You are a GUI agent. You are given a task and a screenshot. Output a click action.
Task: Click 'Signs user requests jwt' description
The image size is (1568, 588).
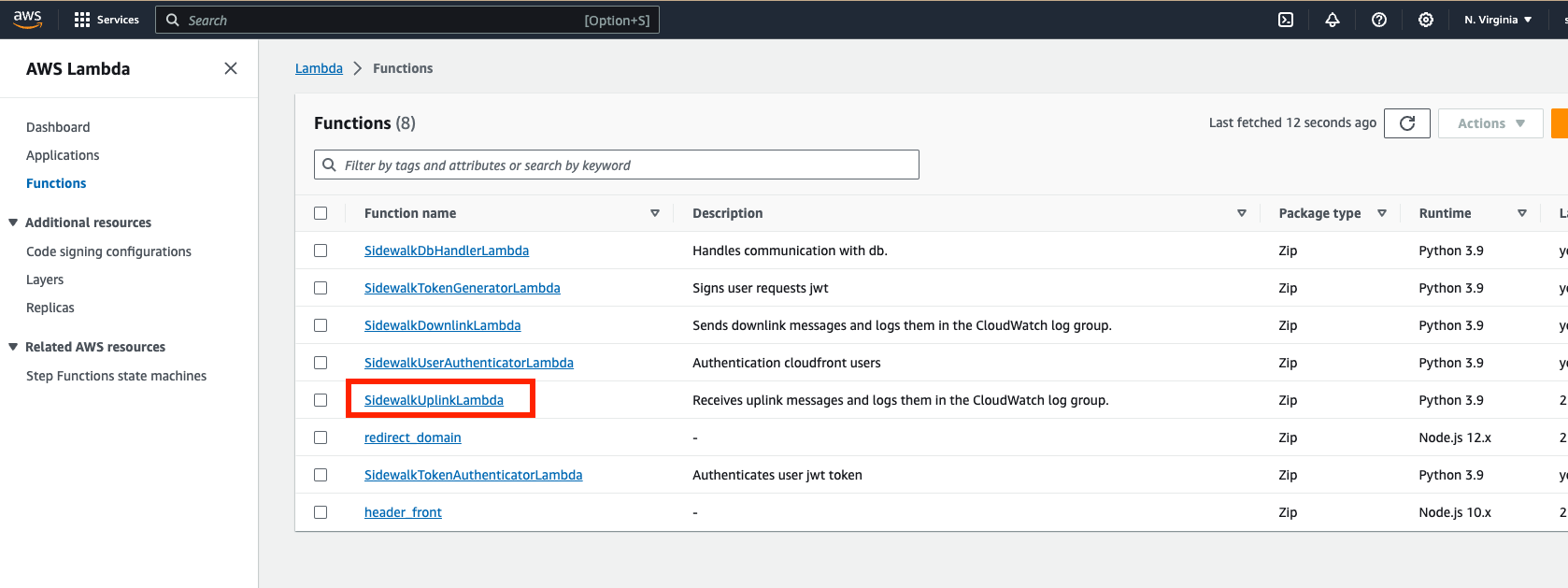(761, 288)
